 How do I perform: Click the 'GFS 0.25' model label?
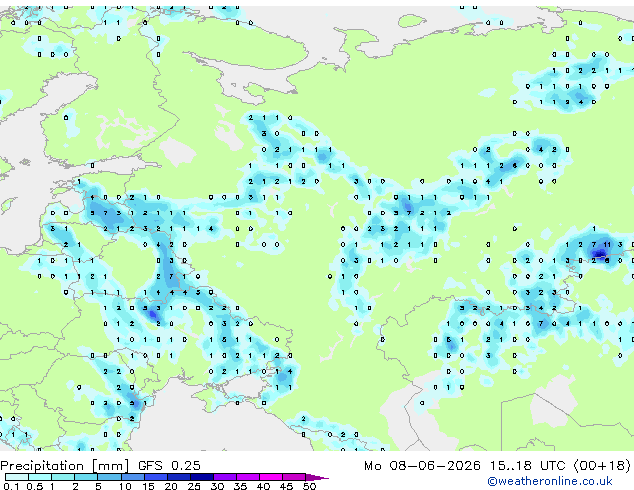pyautogui.click(x=169, y=466)
